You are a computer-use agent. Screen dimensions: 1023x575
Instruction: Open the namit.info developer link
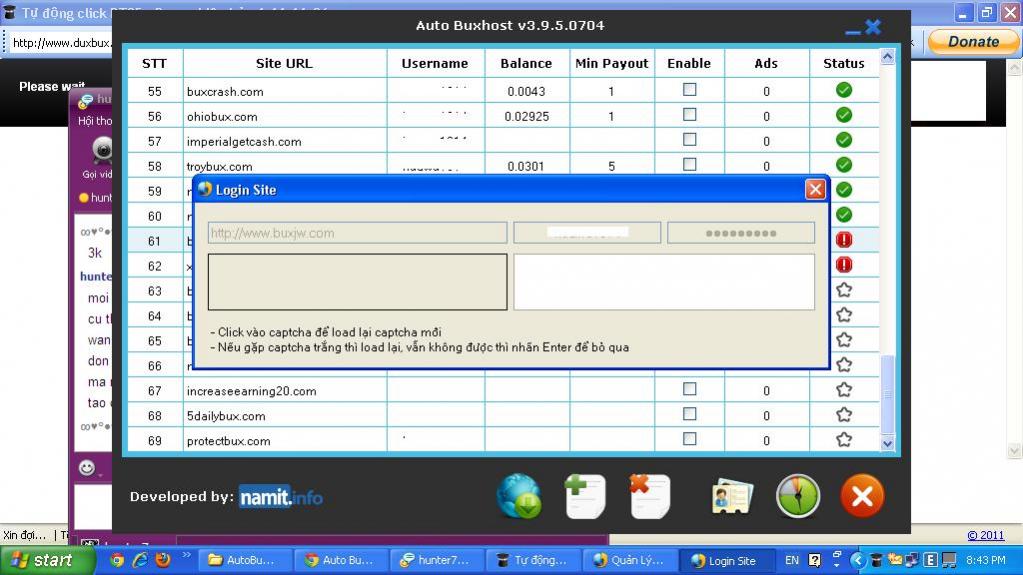(281, 497)
